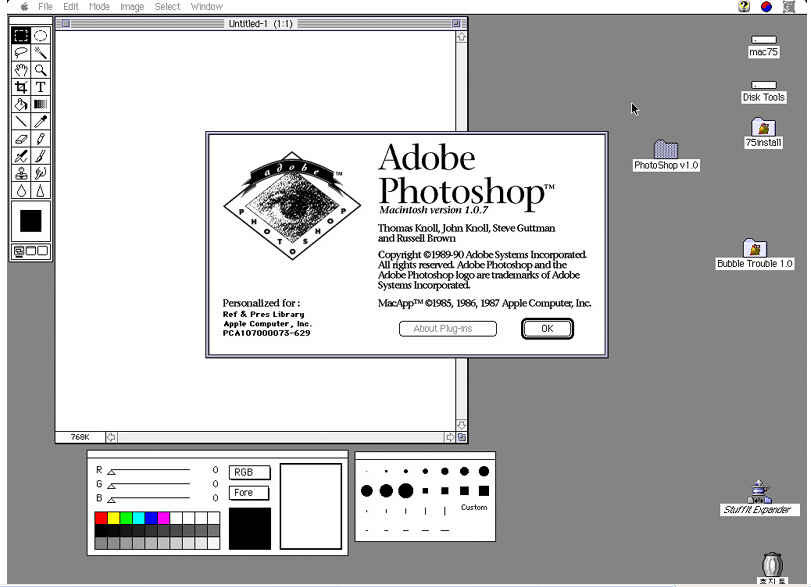Select the Zoom magnifier tool
This screenshot has height=587, width=811.
coord(40,70)
